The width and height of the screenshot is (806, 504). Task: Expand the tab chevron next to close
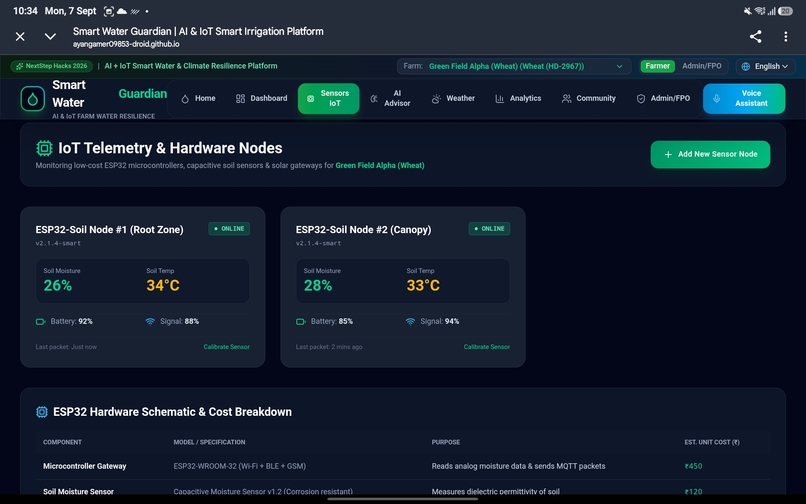(x=50, y=37)
